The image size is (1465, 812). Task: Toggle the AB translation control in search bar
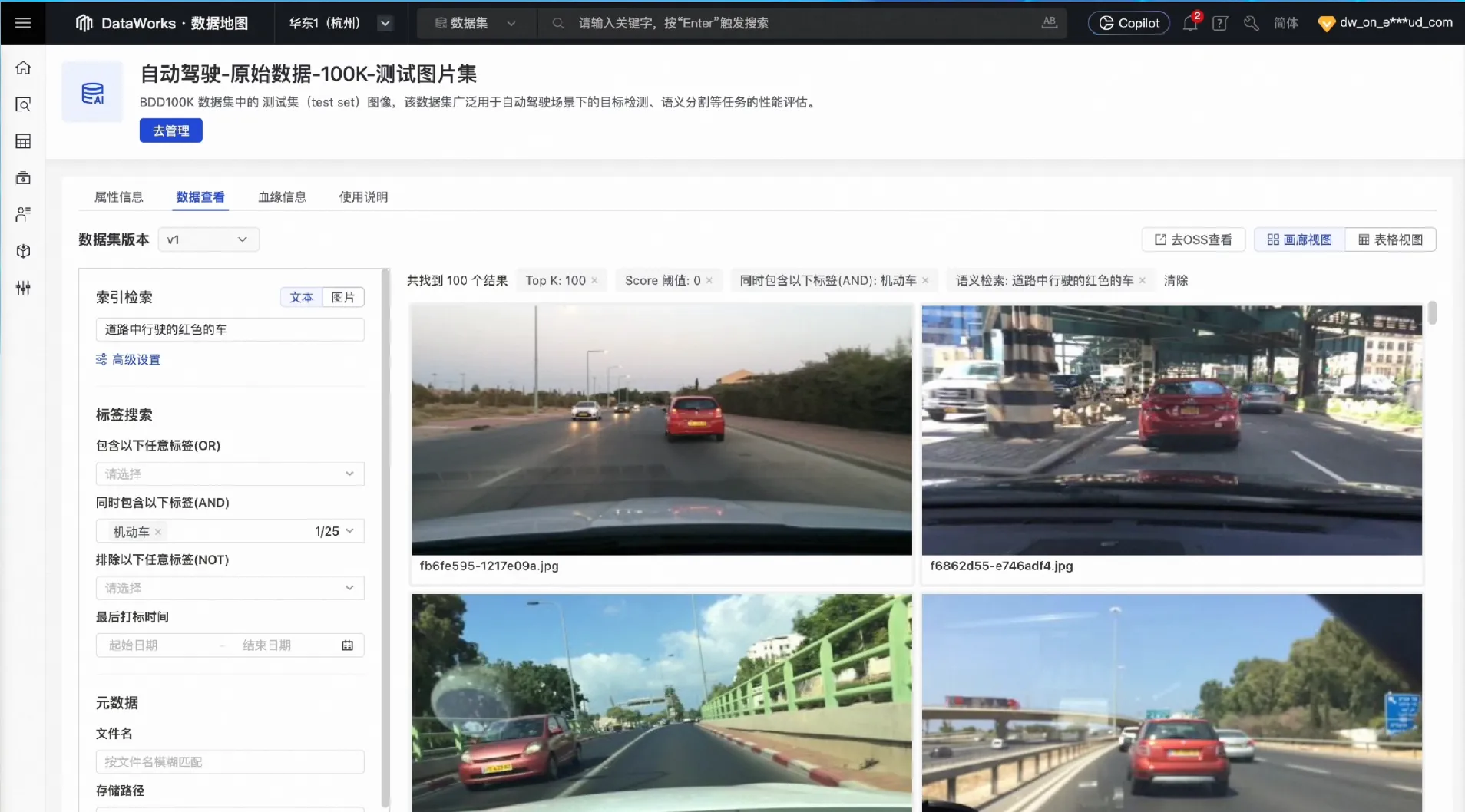pyautogui.click(x=1049, y=22)
